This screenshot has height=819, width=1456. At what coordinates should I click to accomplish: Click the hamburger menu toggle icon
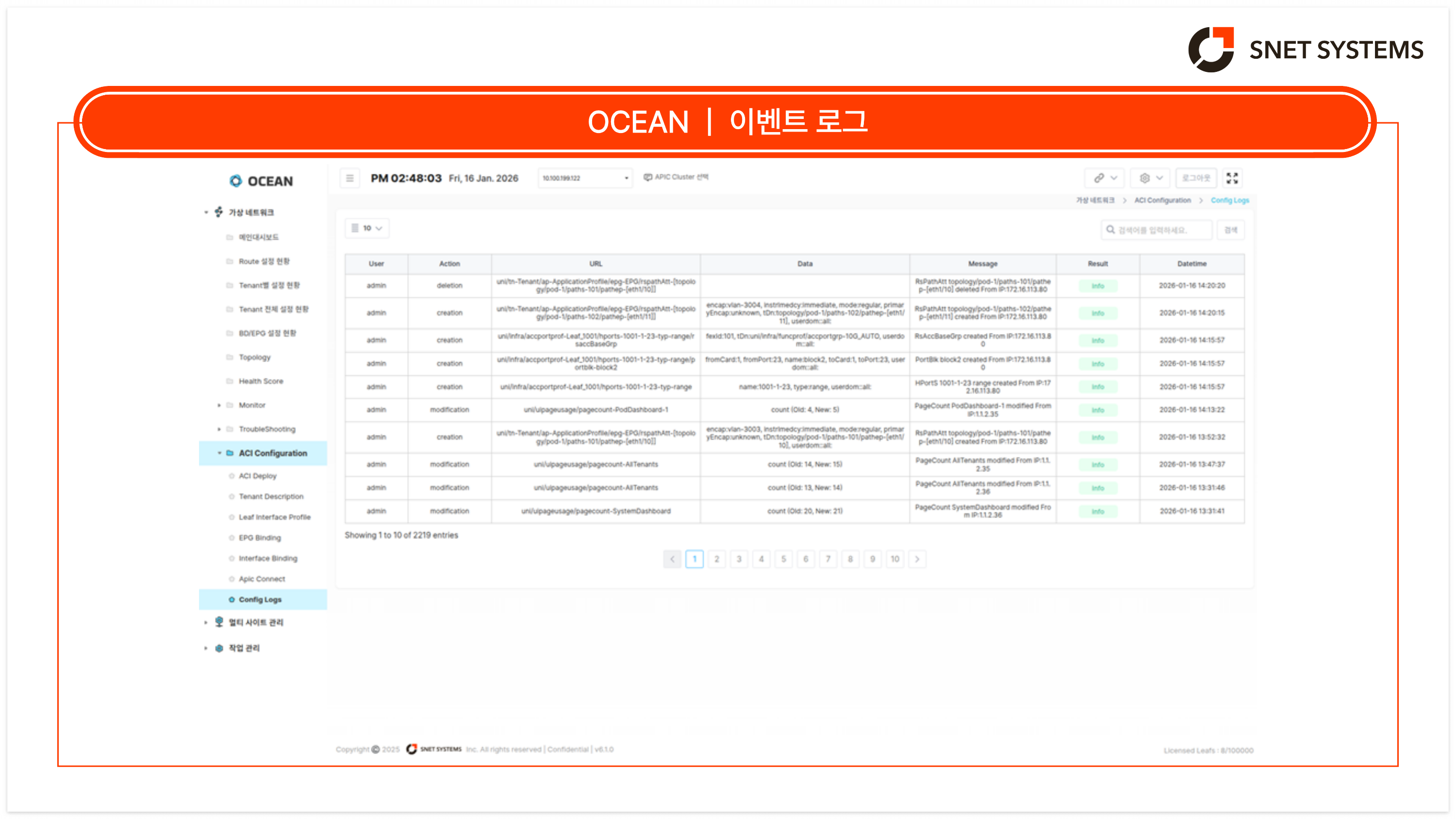coord(350,178)
